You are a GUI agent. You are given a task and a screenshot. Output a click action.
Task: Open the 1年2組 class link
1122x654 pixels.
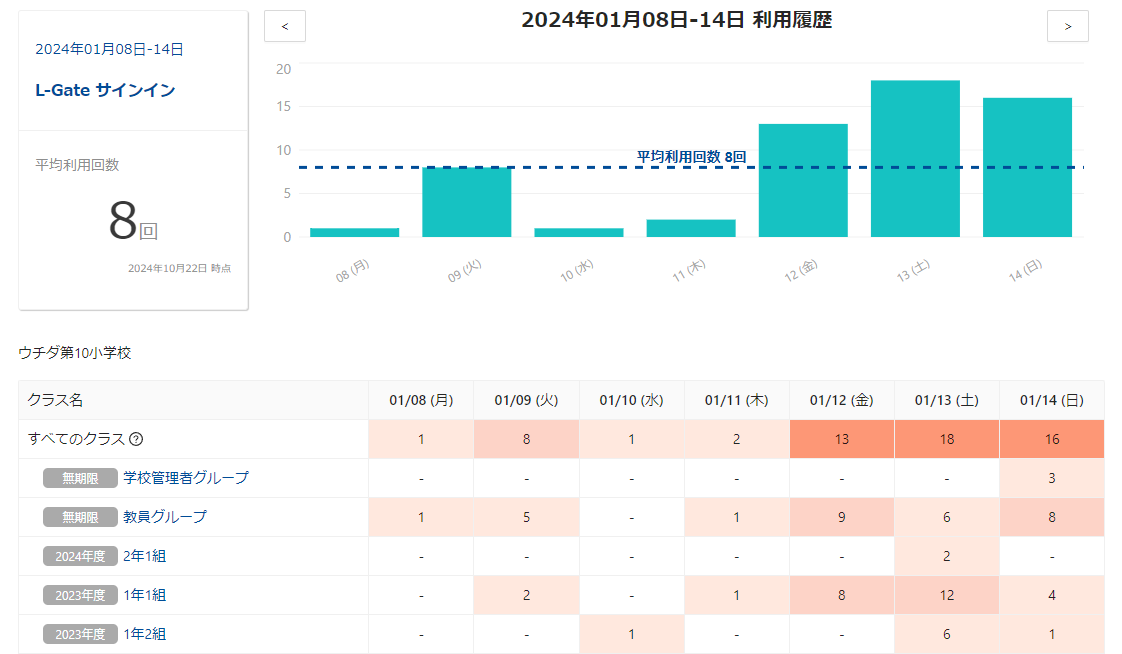pos(144,634)
